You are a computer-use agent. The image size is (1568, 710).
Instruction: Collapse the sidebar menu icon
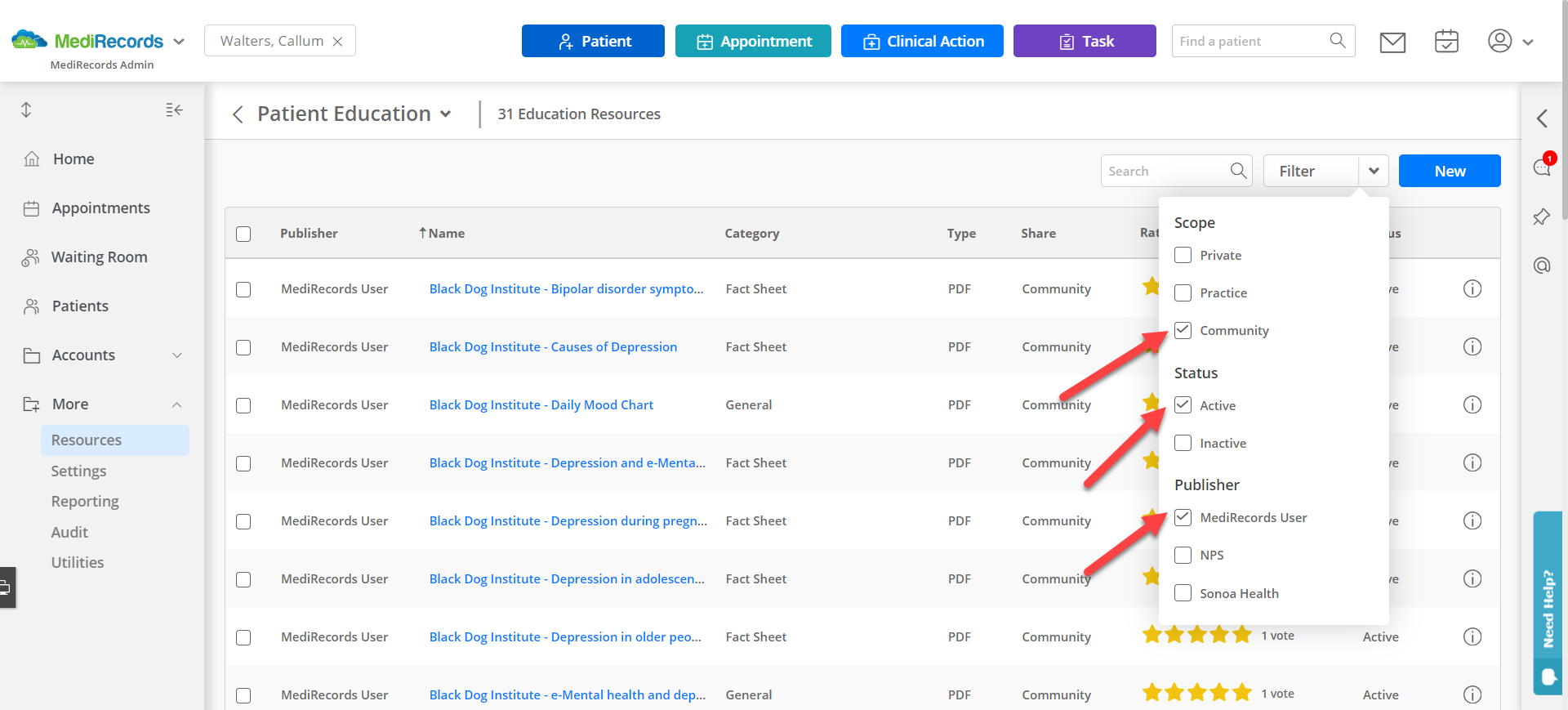174,109
